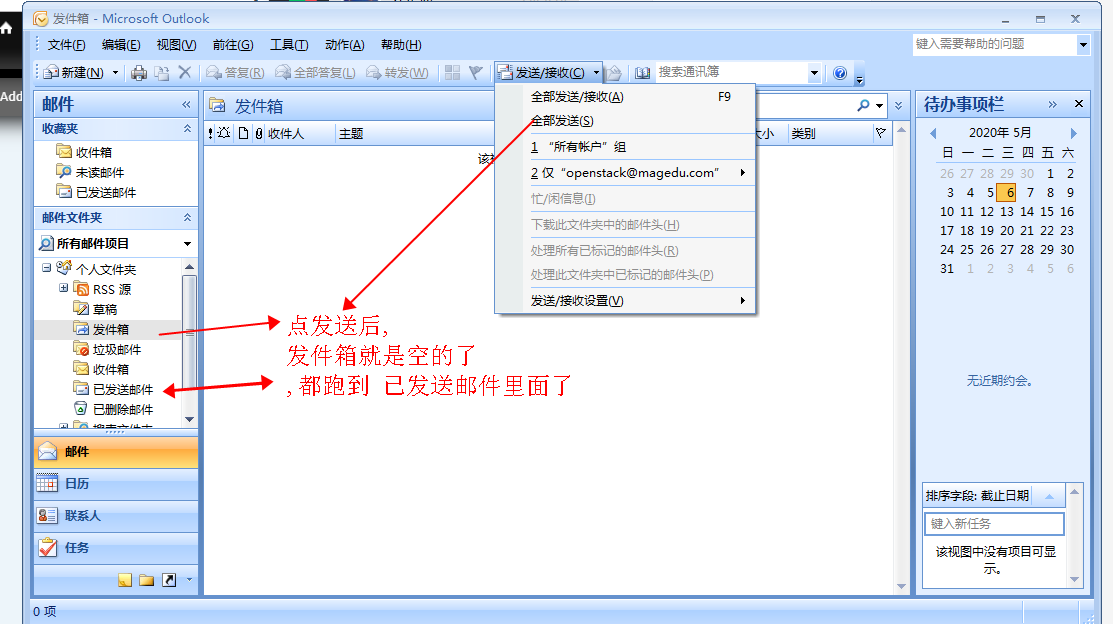Switch to the 联系人 navigation button
1113x624 pixels.
coord(116,515)
